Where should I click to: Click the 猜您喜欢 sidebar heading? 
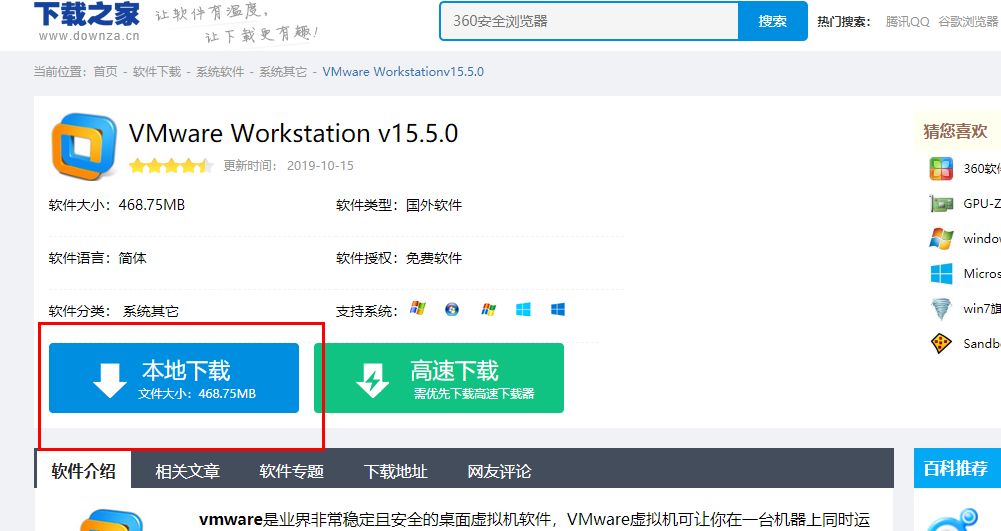(955, 131)
